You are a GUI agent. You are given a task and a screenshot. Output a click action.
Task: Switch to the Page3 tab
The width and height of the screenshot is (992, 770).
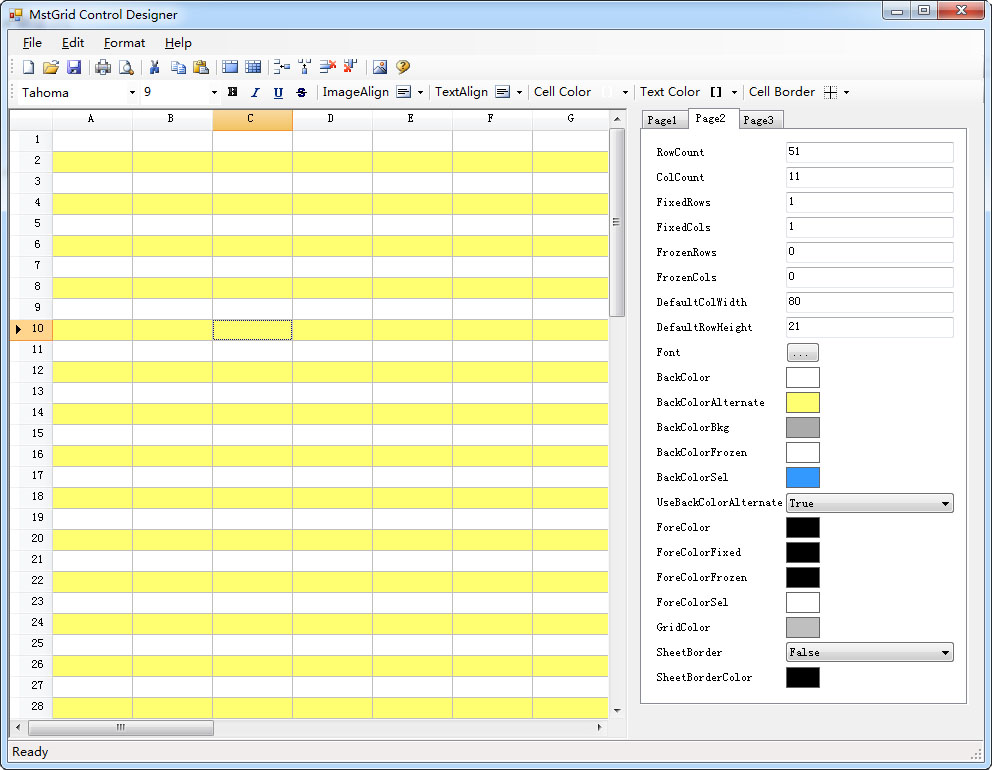click(x=758, y=120)
